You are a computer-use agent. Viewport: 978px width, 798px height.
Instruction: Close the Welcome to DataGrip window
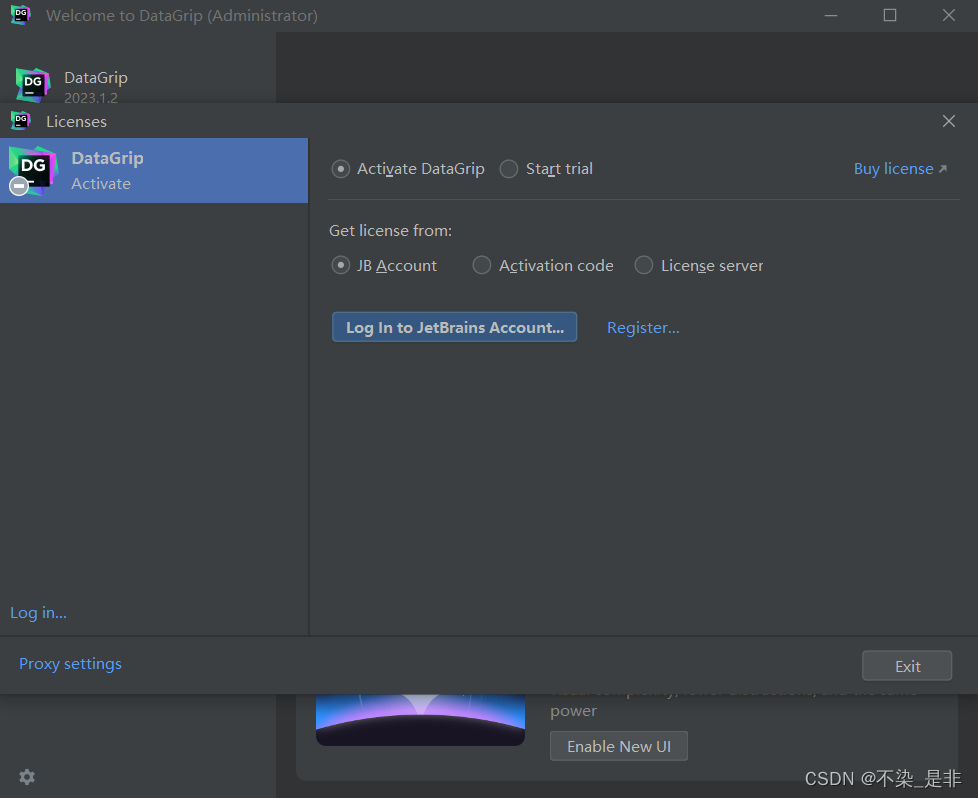coord(949,15)
